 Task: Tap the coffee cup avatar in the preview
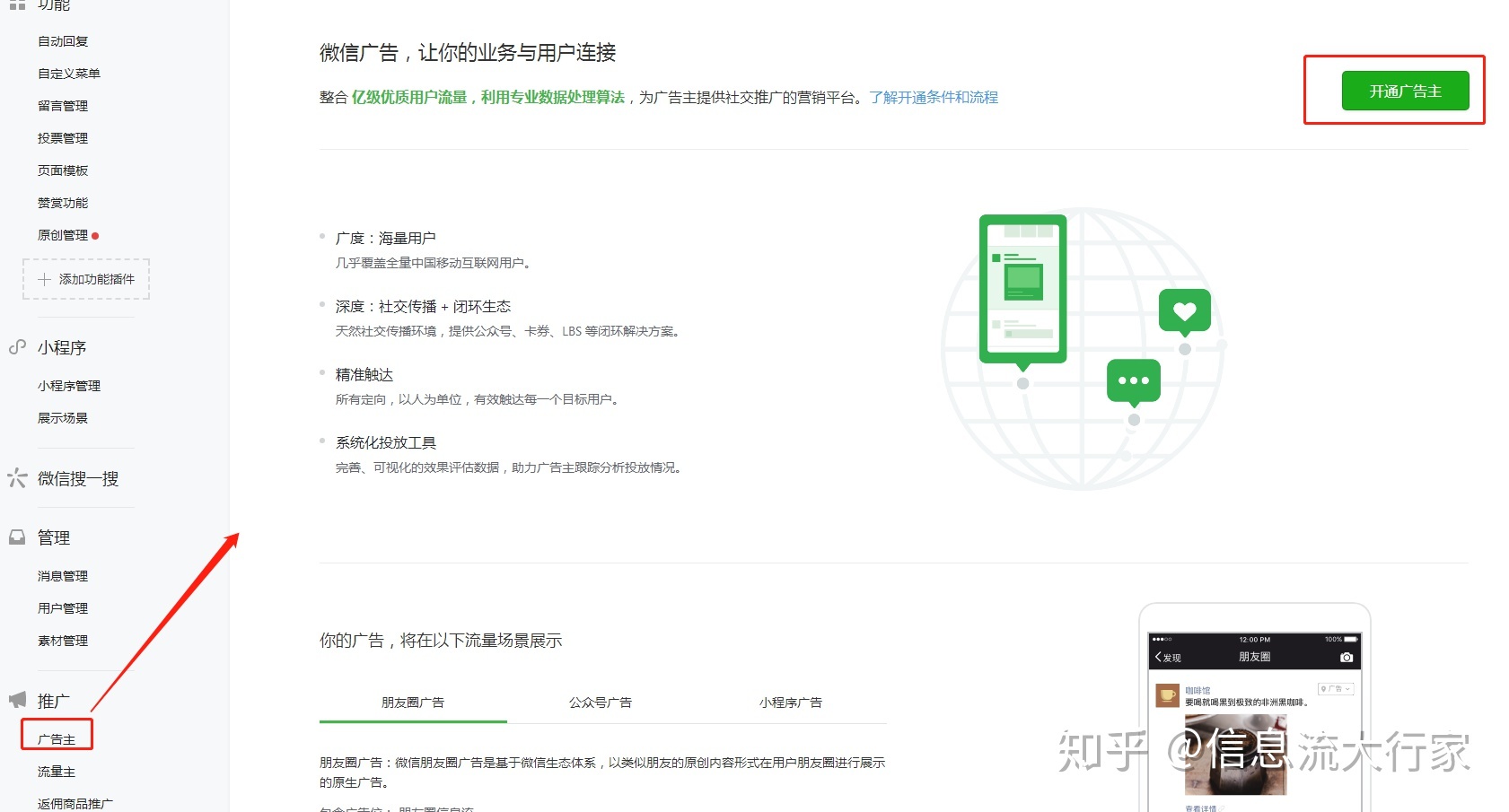1167,695
